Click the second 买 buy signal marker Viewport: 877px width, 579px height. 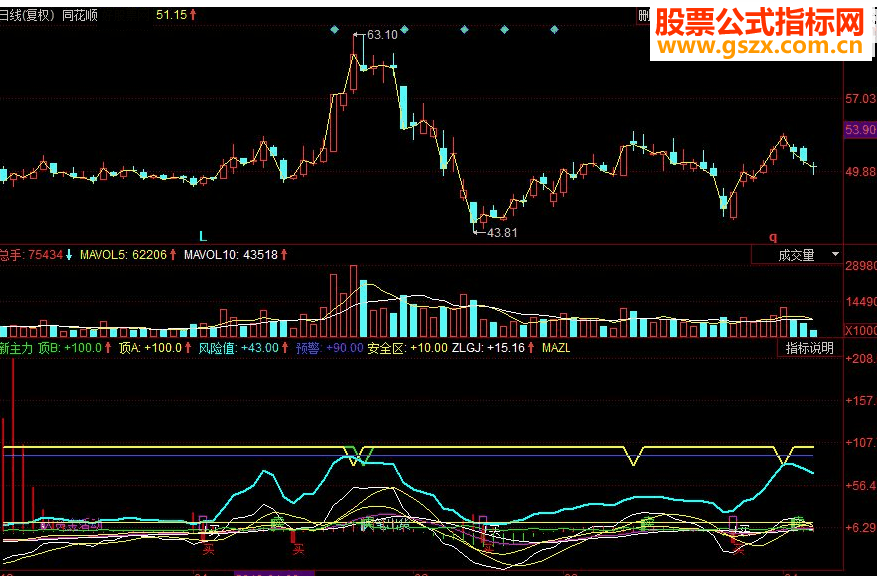pyautogui.click(x=298, y=550)
